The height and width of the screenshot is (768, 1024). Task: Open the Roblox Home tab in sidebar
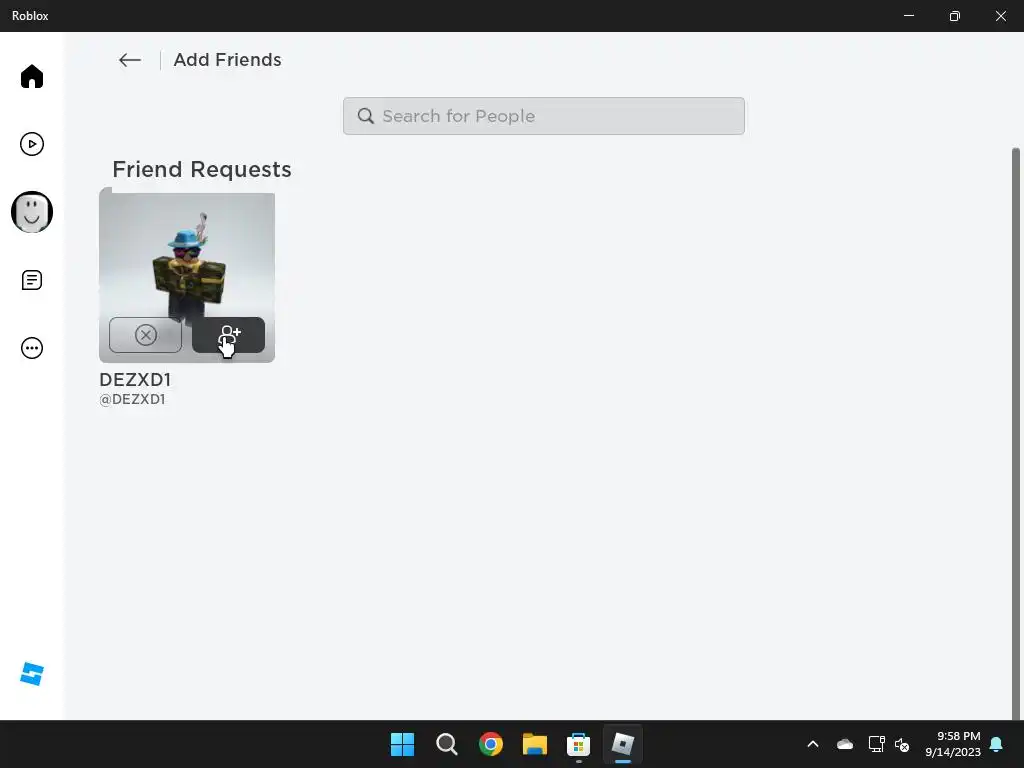click(x=31, y=76)
